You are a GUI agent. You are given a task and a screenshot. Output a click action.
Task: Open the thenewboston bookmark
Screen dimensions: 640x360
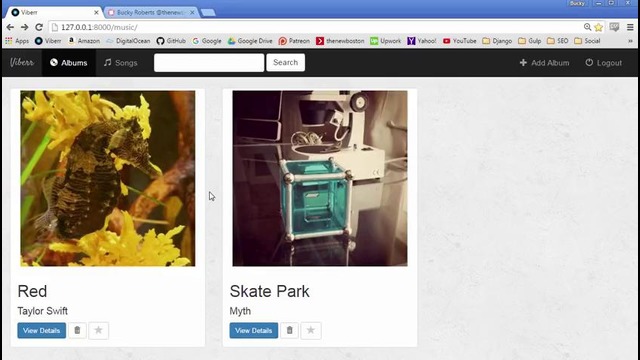[x=340, y=41]
